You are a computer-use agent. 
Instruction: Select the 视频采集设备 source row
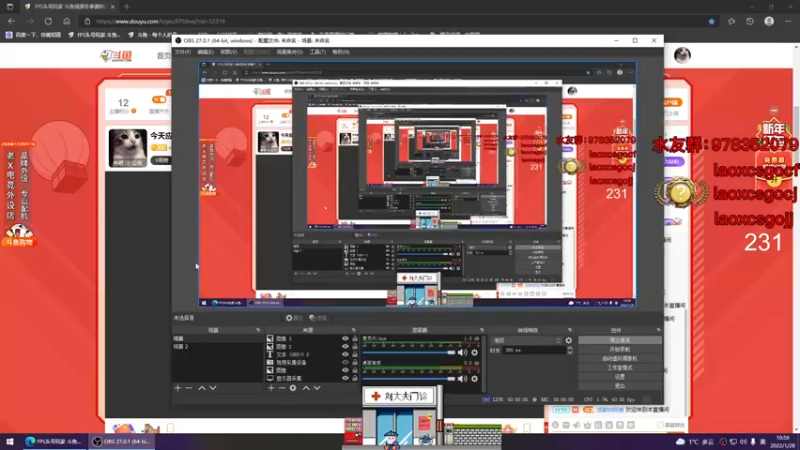point(311,362)
